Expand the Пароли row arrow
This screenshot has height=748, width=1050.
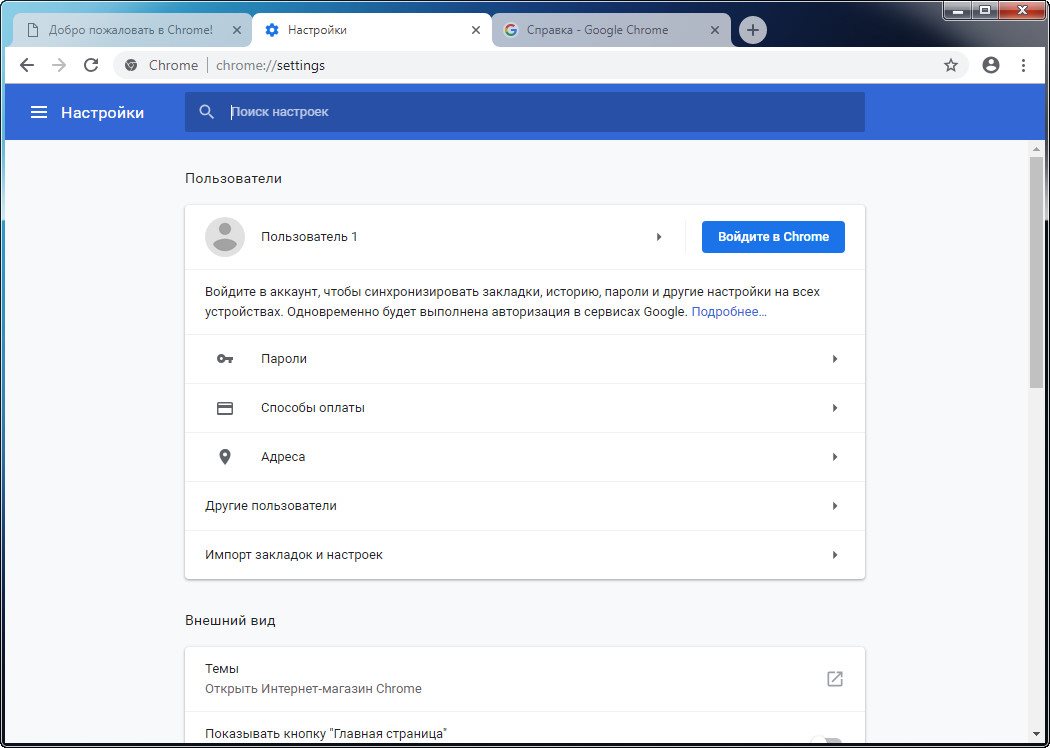pos(834,359)
